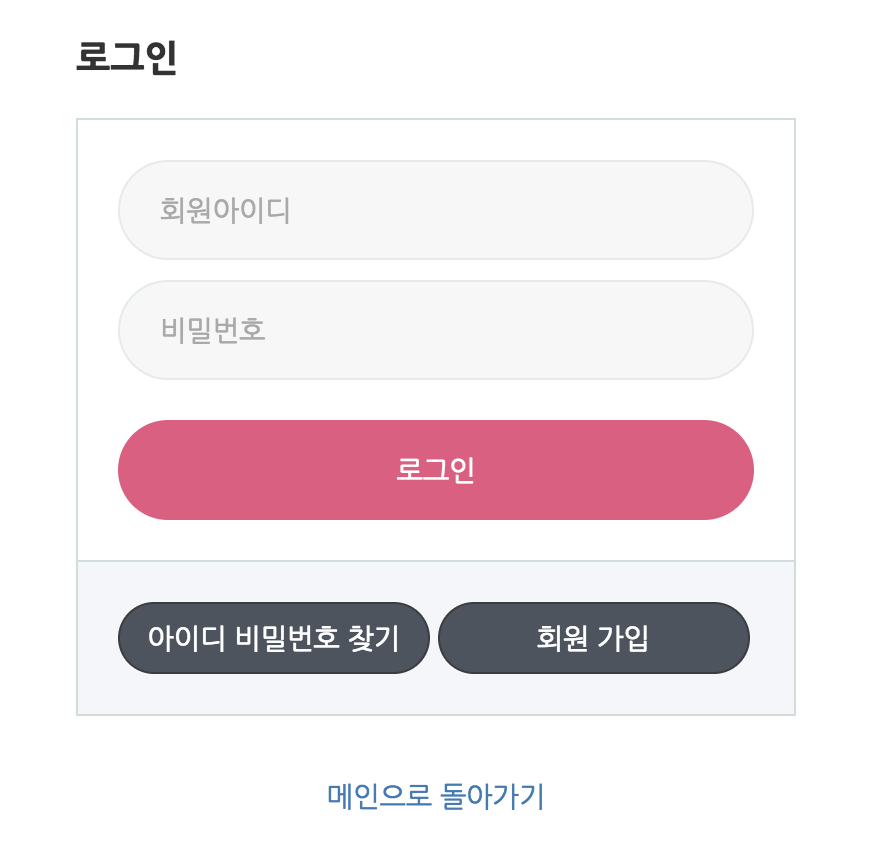This screenshot has width=880, height=868.
Task: Click the blue 메인으로 돌아가기 text
Action: (435, 796)
